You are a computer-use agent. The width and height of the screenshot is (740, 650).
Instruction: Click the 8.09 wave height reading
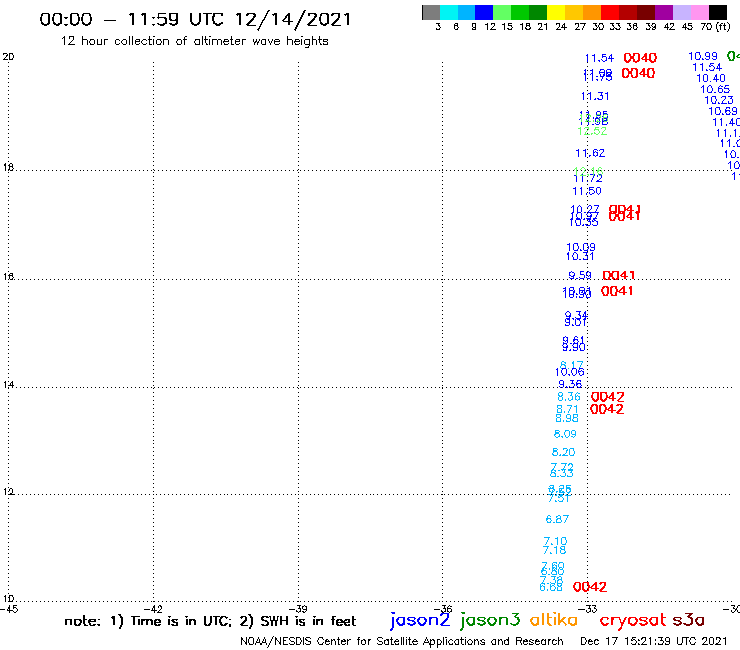pyautogui.click(x=565, y=434)
